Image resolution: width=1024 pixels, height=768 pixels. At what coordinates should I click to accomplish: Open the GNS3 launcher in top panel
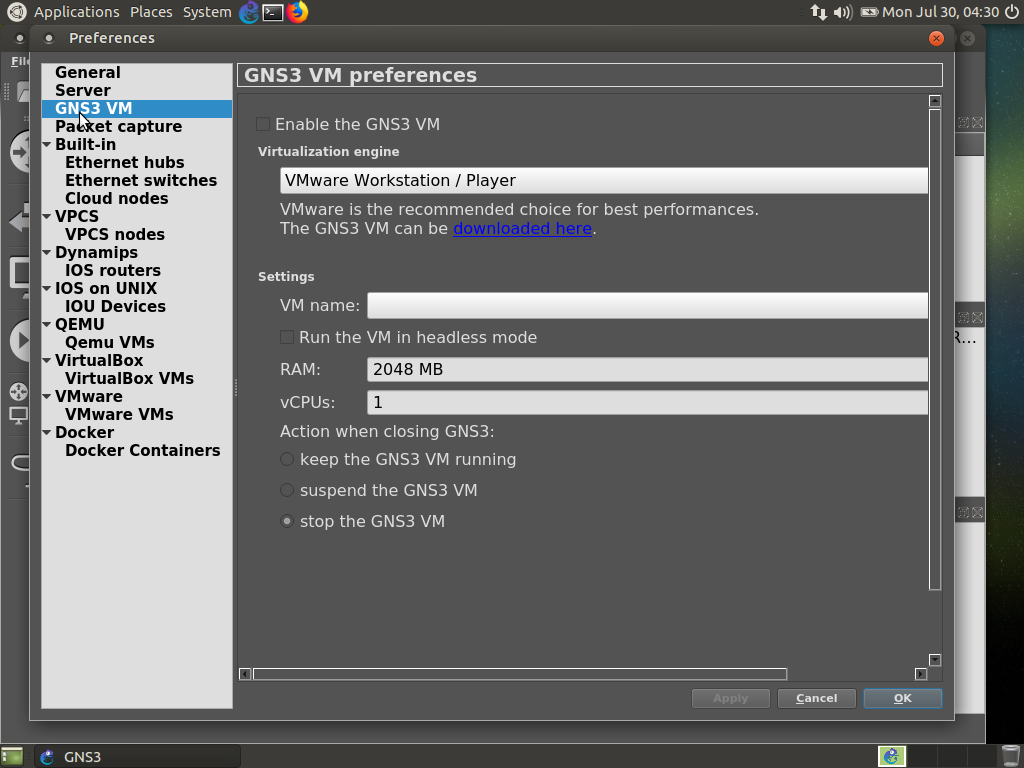click(x=249, y=12)
